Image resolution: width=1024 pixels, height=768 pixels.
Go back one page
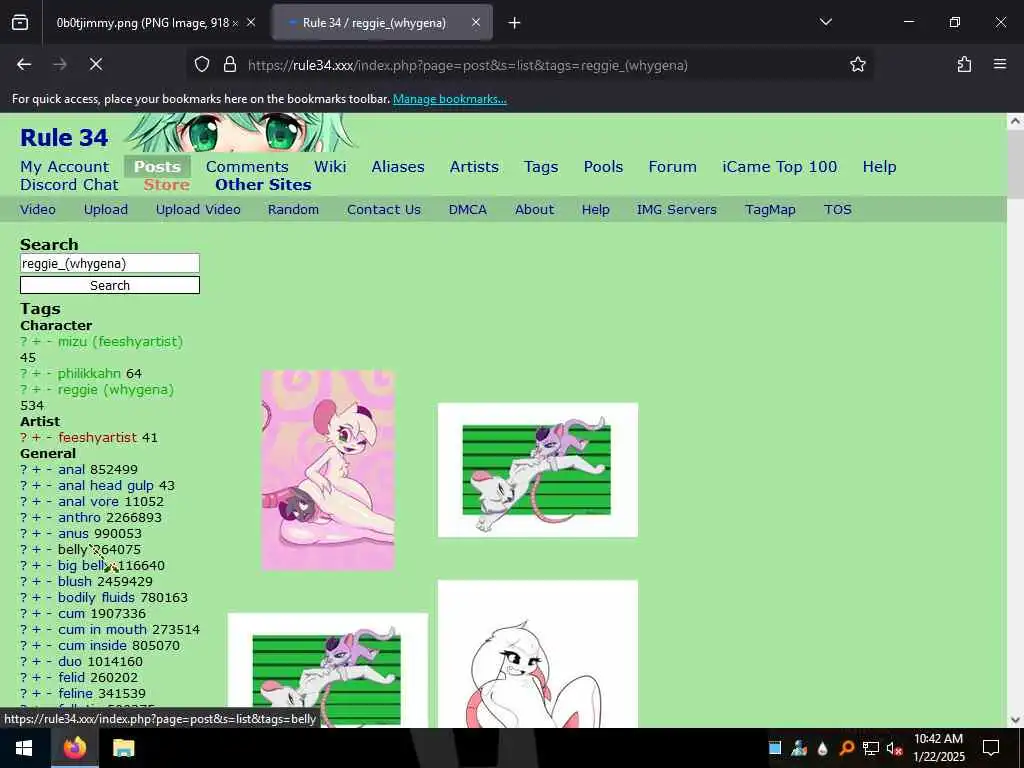coord(24,65)
